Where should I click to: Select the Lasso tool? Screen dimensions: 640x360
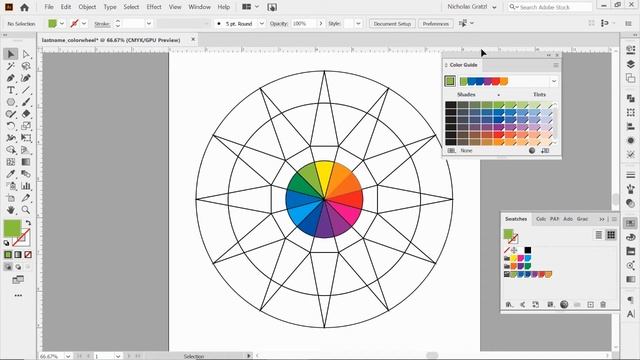pos(26,66)
